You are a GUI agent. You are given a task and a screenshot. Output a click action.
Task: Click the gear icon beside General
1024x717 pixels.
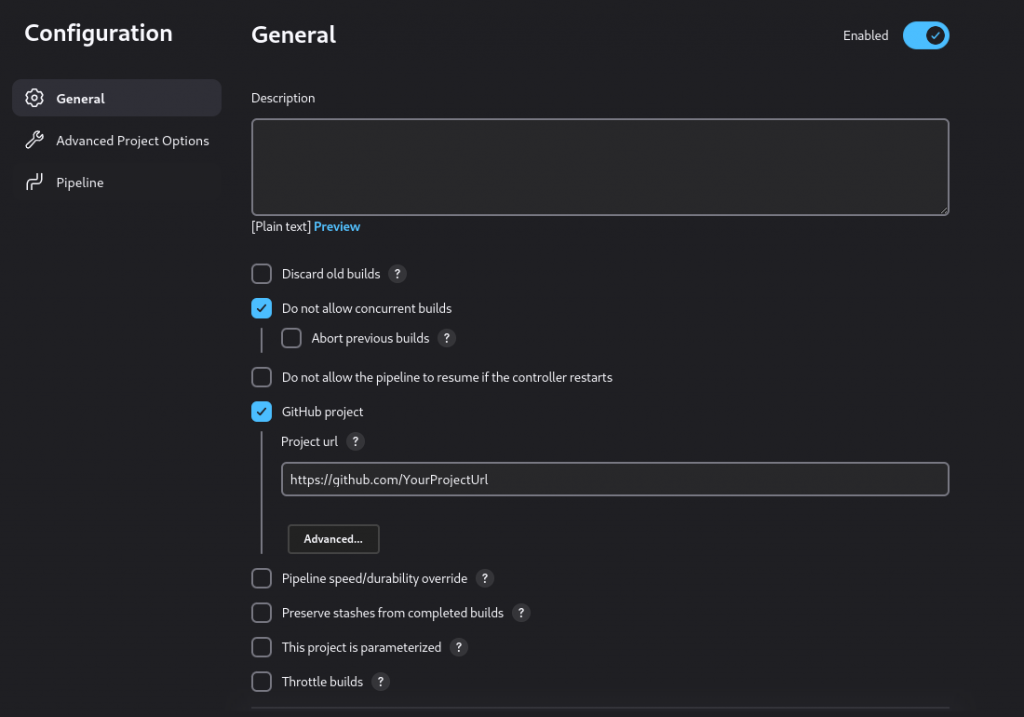point(34,98)
